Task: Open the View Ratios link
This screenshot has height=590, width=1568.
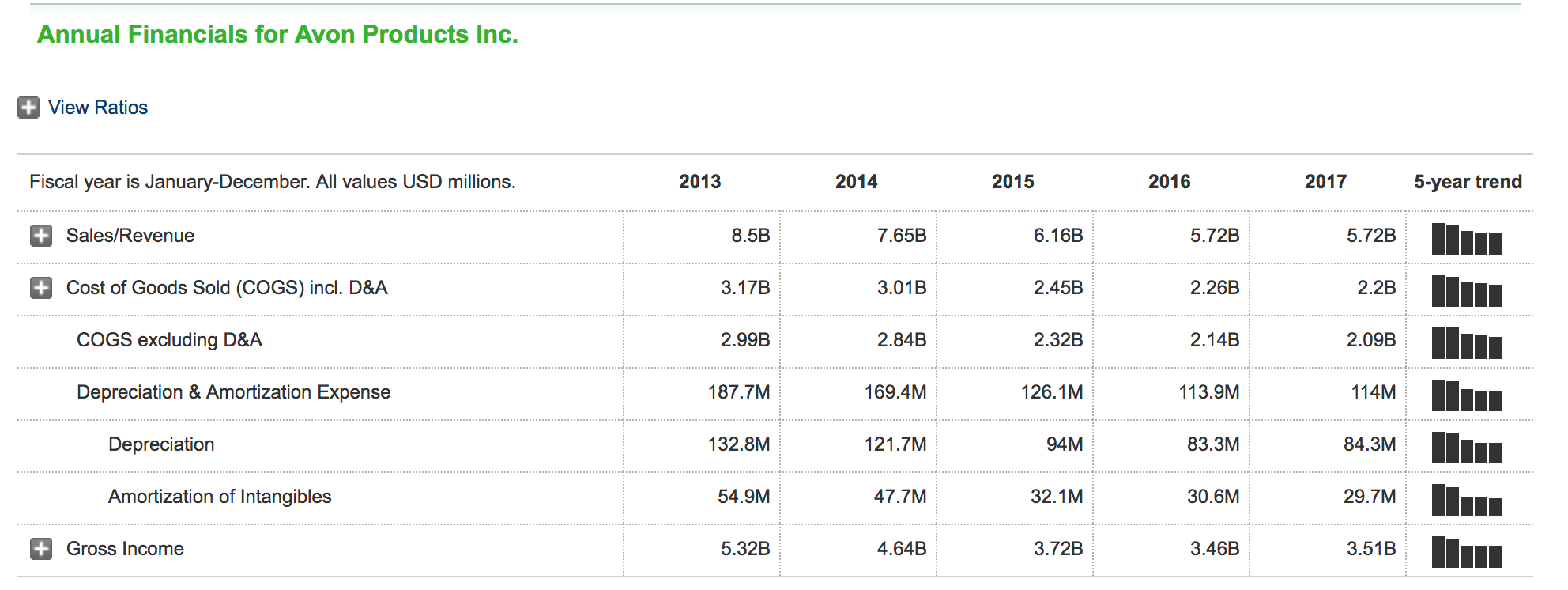Action: click(x=98, y=108)
